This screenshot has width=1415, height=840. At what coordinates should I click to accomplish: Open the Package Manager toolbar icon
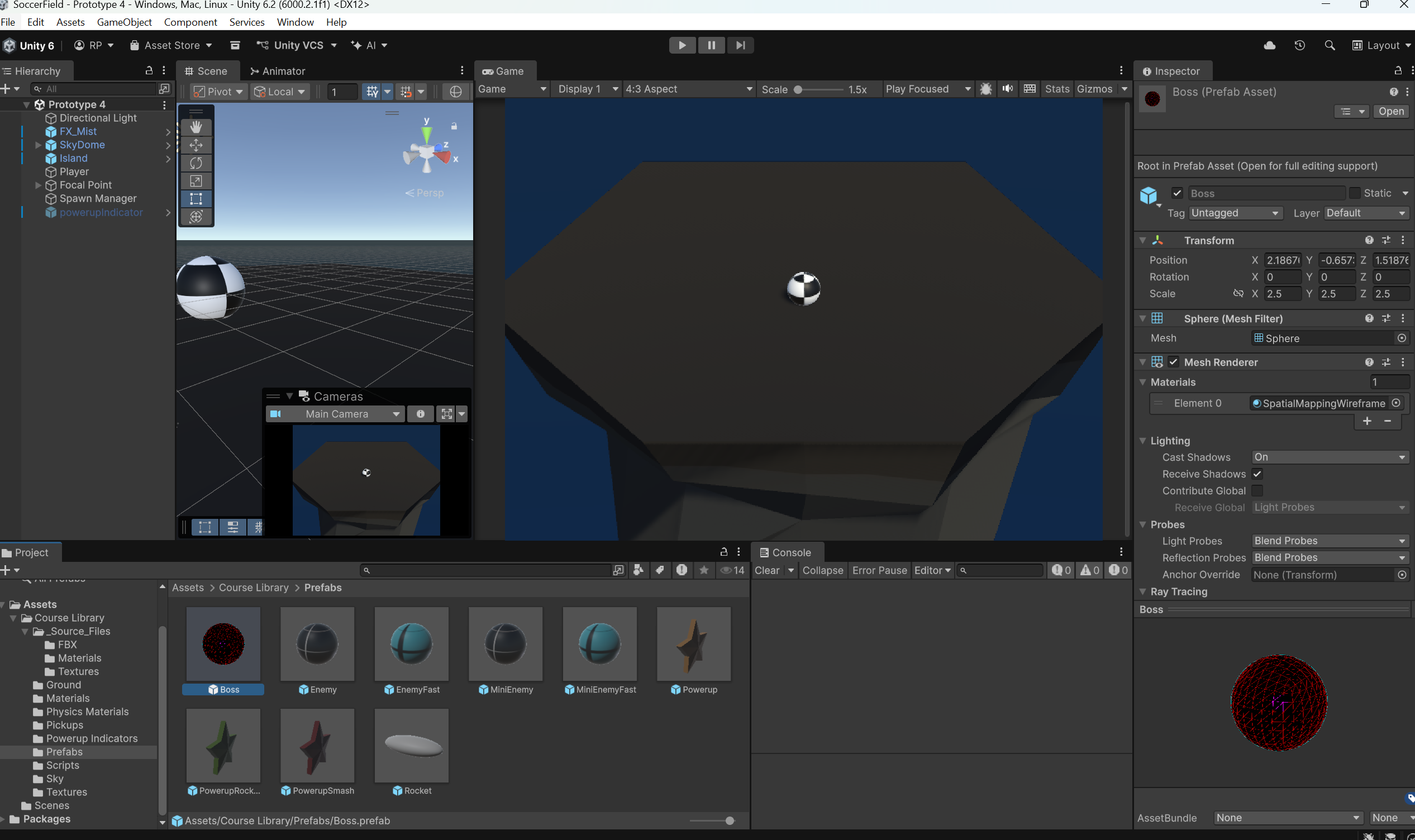[x=235, y=45]
